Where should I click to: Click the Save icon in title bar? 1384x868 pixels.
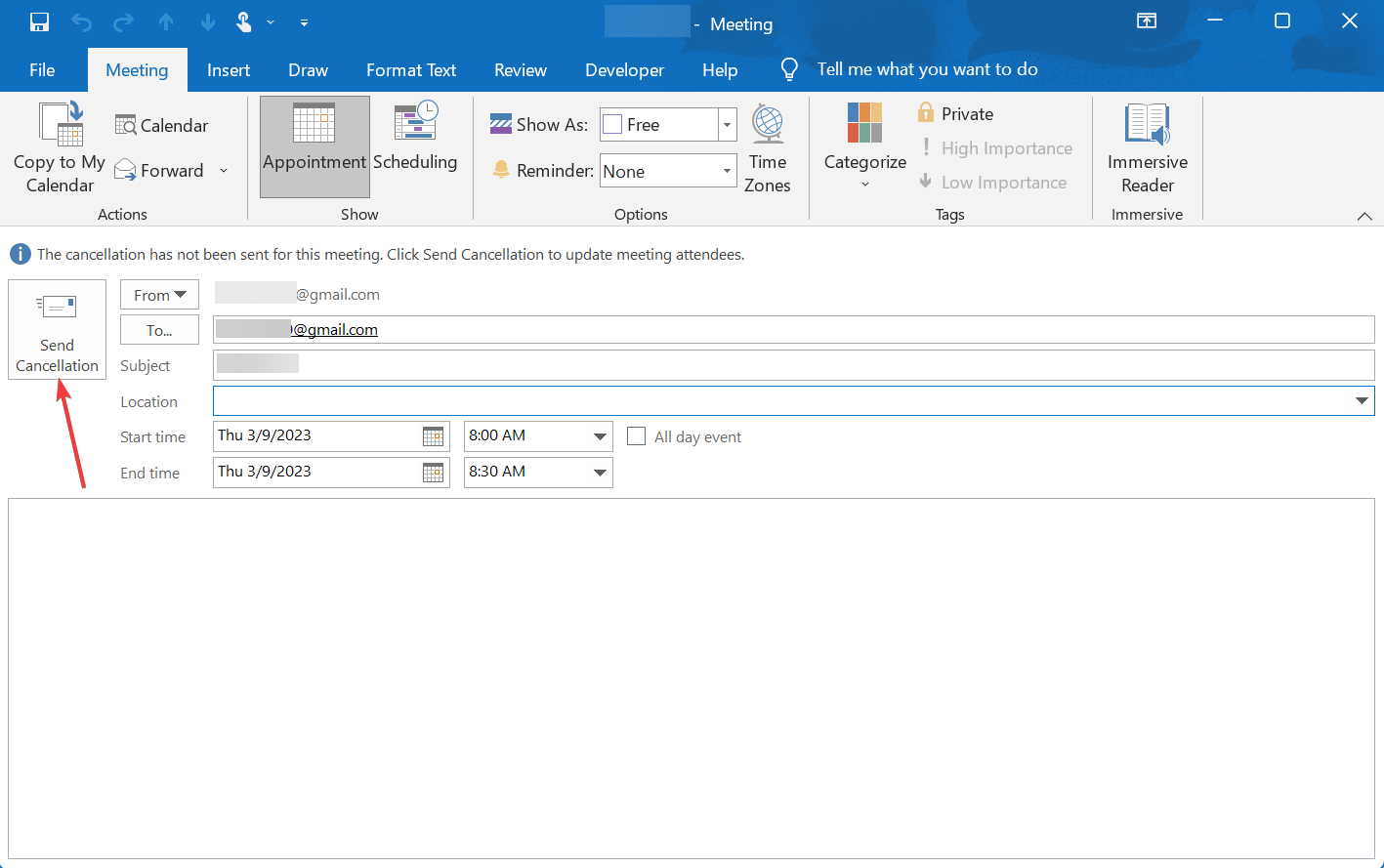[39, 21]
